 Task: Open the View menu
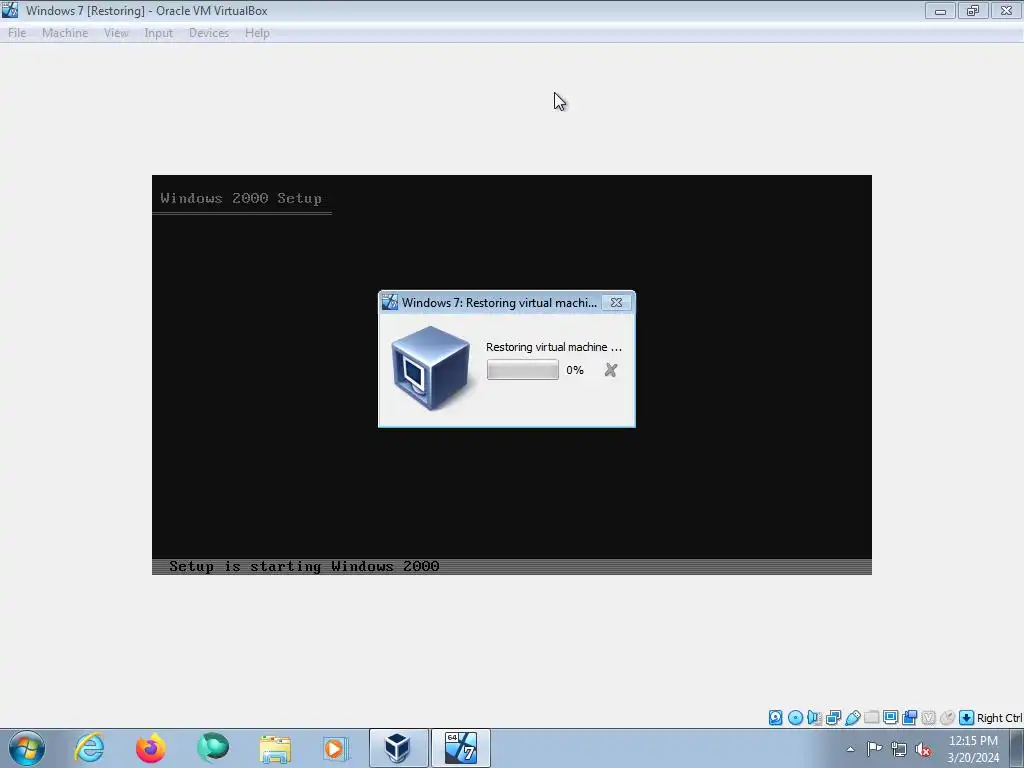pos(116,33)
